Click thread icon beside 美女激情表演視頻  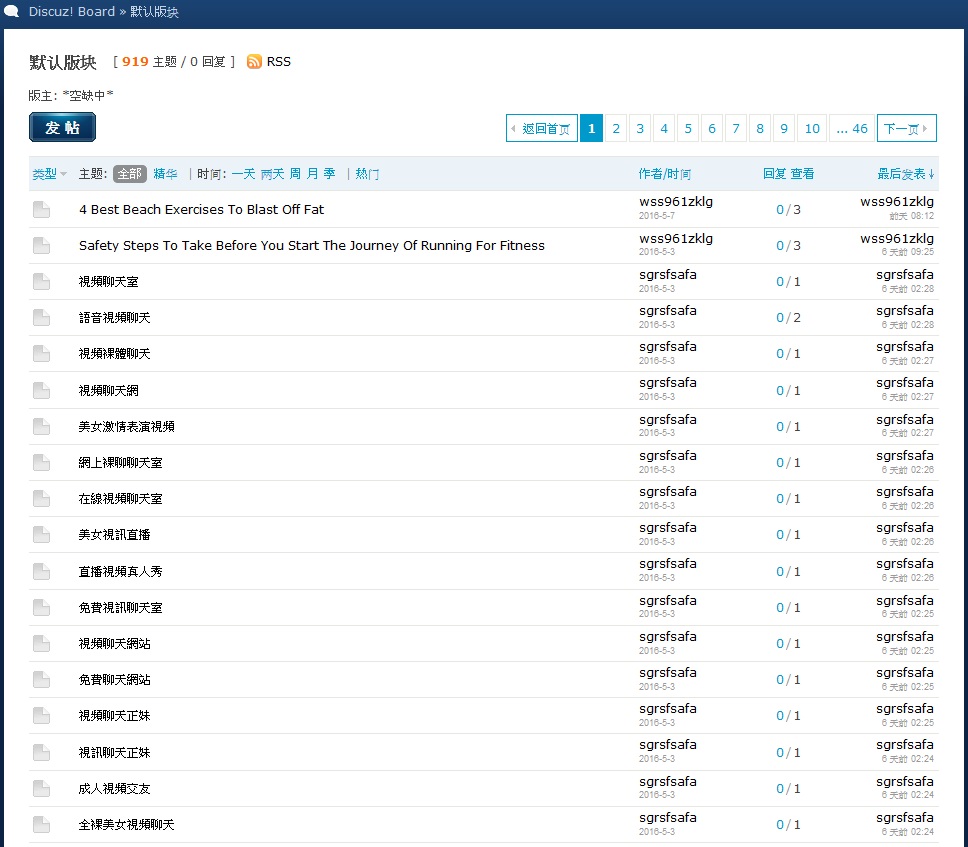point(41,427)
